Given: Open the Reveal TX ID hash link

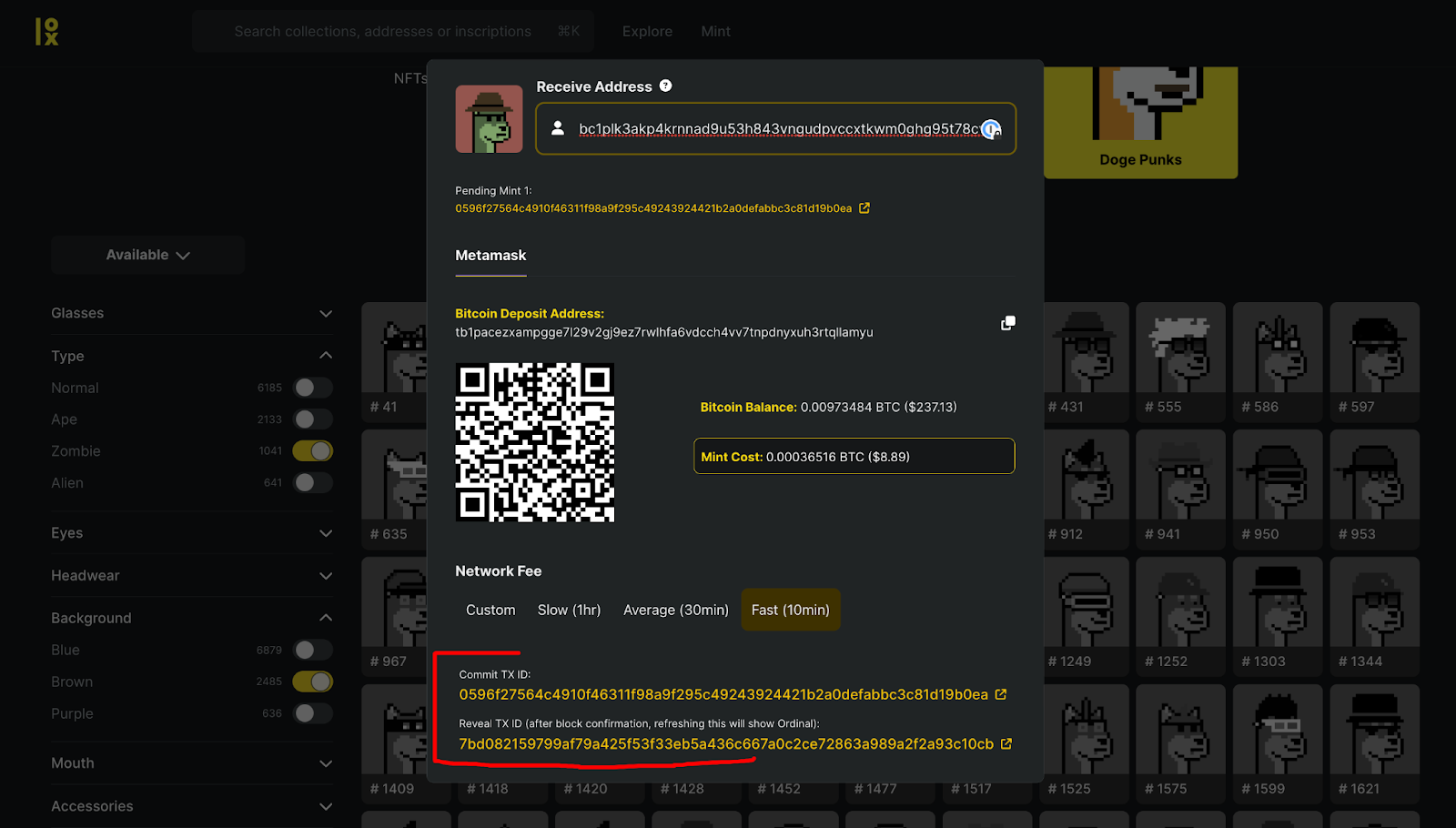Looking at the screenshot, I should (x=726, y=743).
